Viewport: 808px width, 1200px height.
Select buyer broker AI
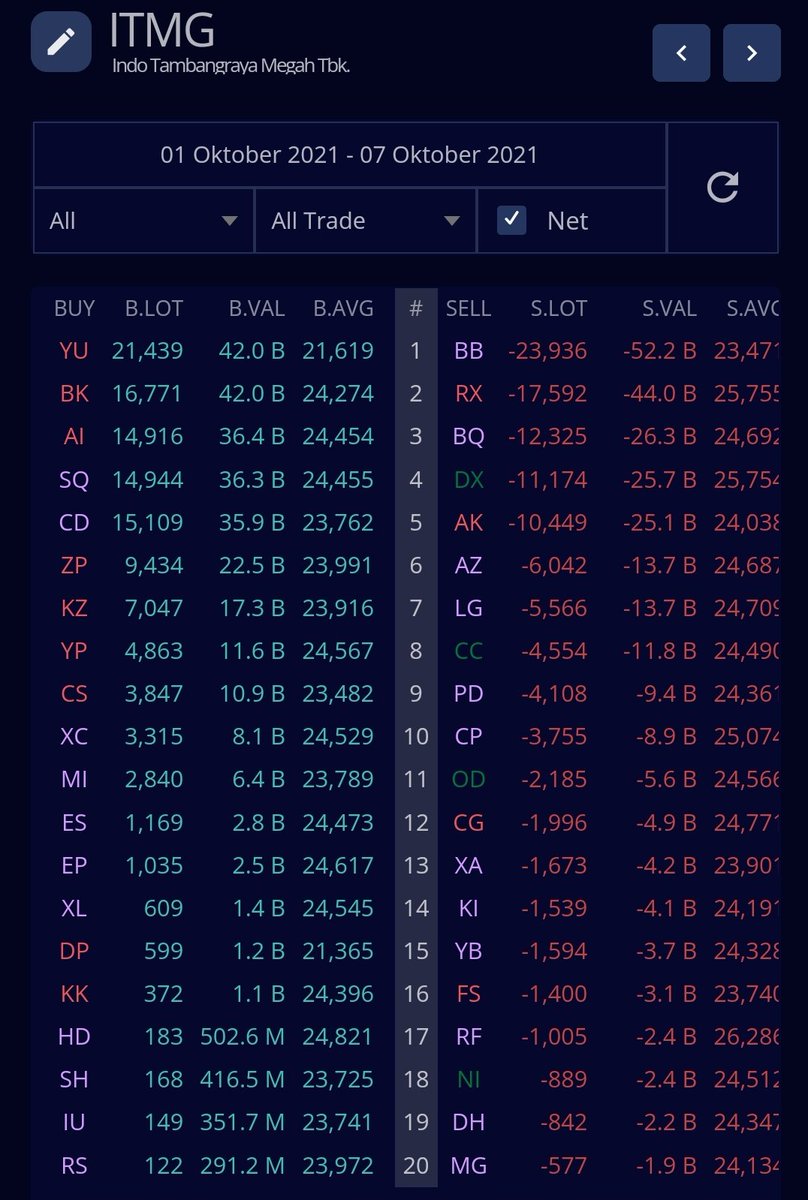(x=74, y=437)
